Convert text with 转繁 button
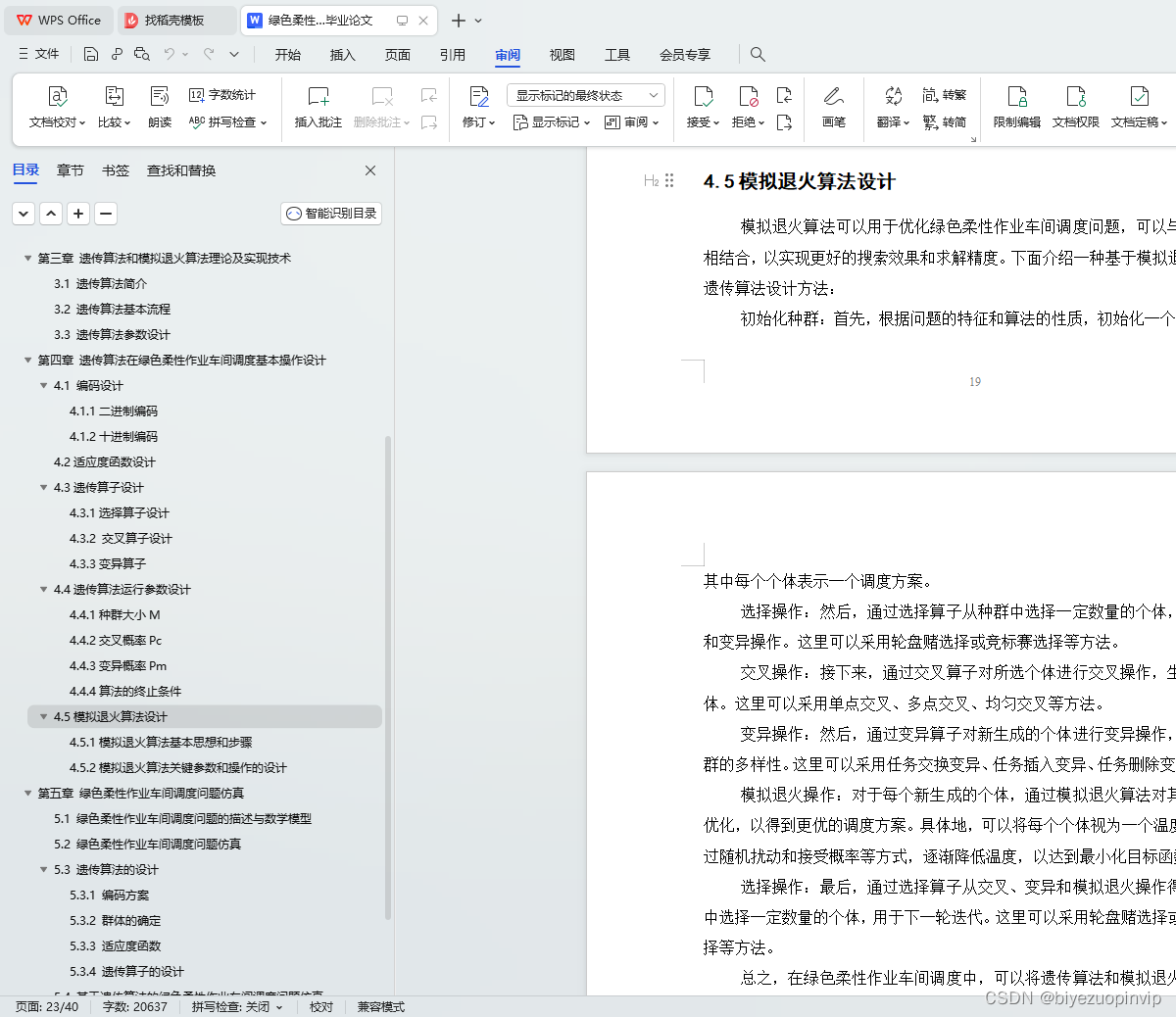This screenshot has width=1176, height=1017. pyautogui.click(x=945, y=95)
